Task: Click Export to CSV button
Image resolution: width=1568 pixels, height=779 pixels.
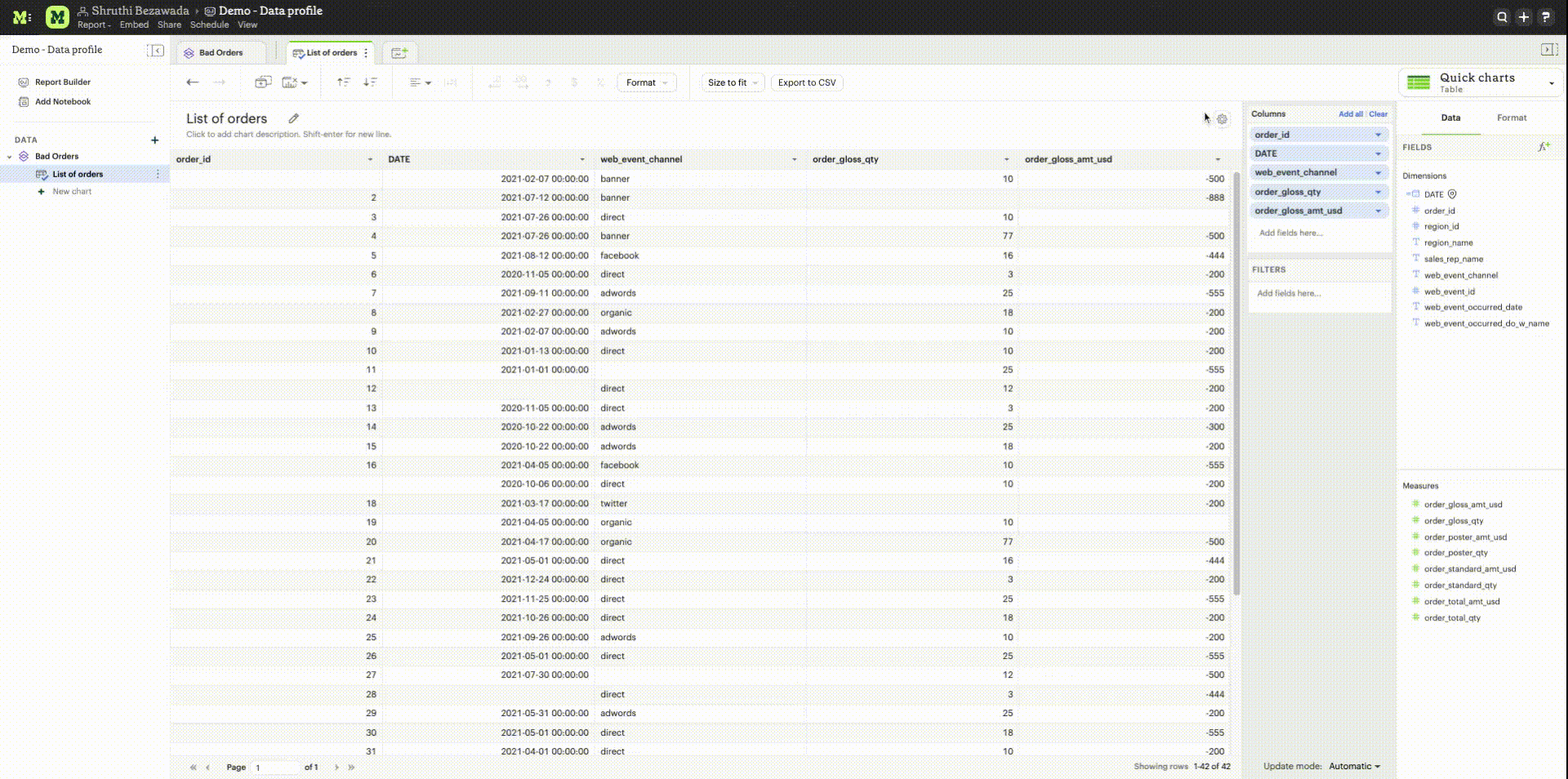Action: click(x=806, y=82)
